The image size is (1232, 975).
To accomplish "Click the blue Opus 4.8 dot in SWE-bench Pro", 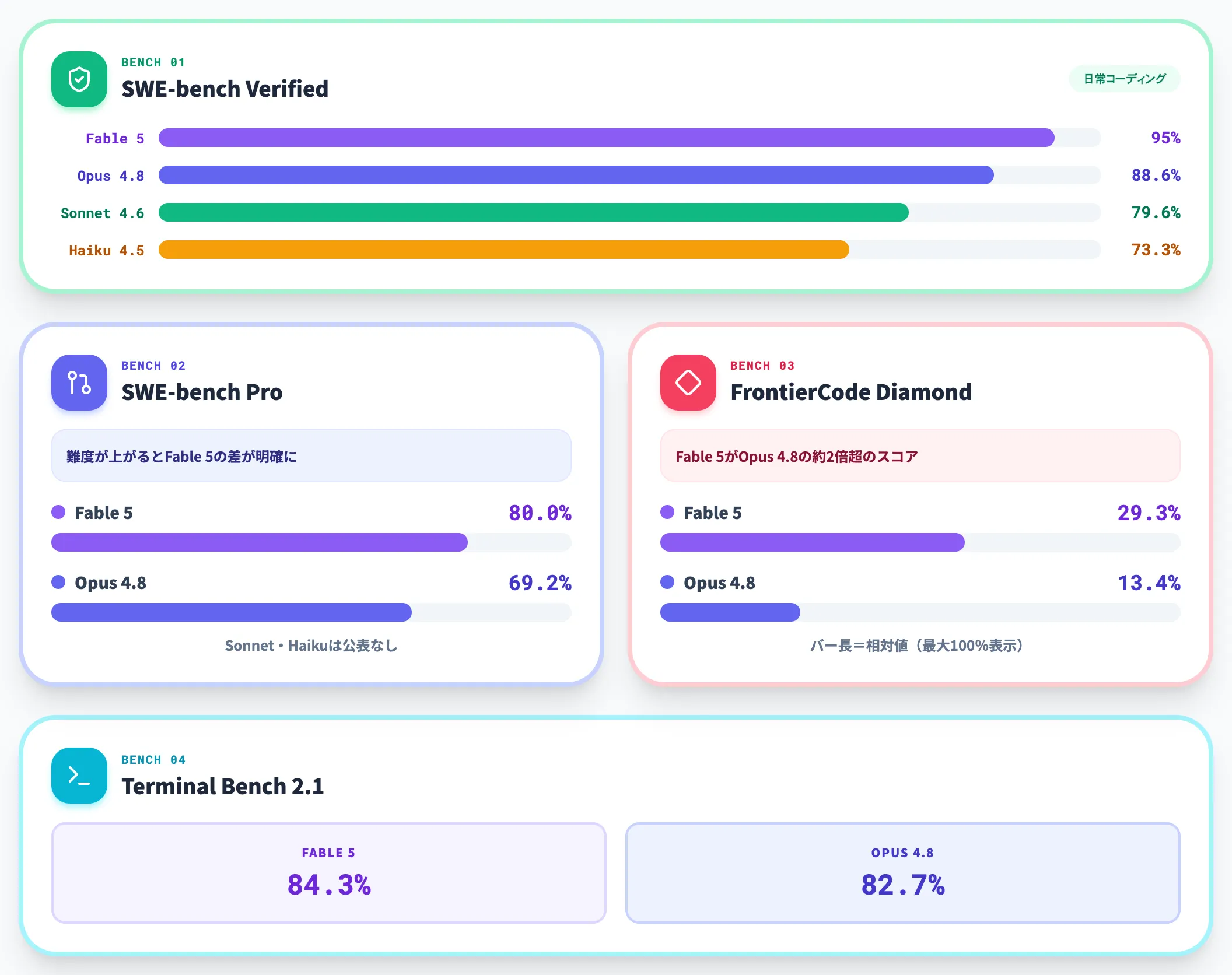I will pyautogui.click(x=58, y=582).
